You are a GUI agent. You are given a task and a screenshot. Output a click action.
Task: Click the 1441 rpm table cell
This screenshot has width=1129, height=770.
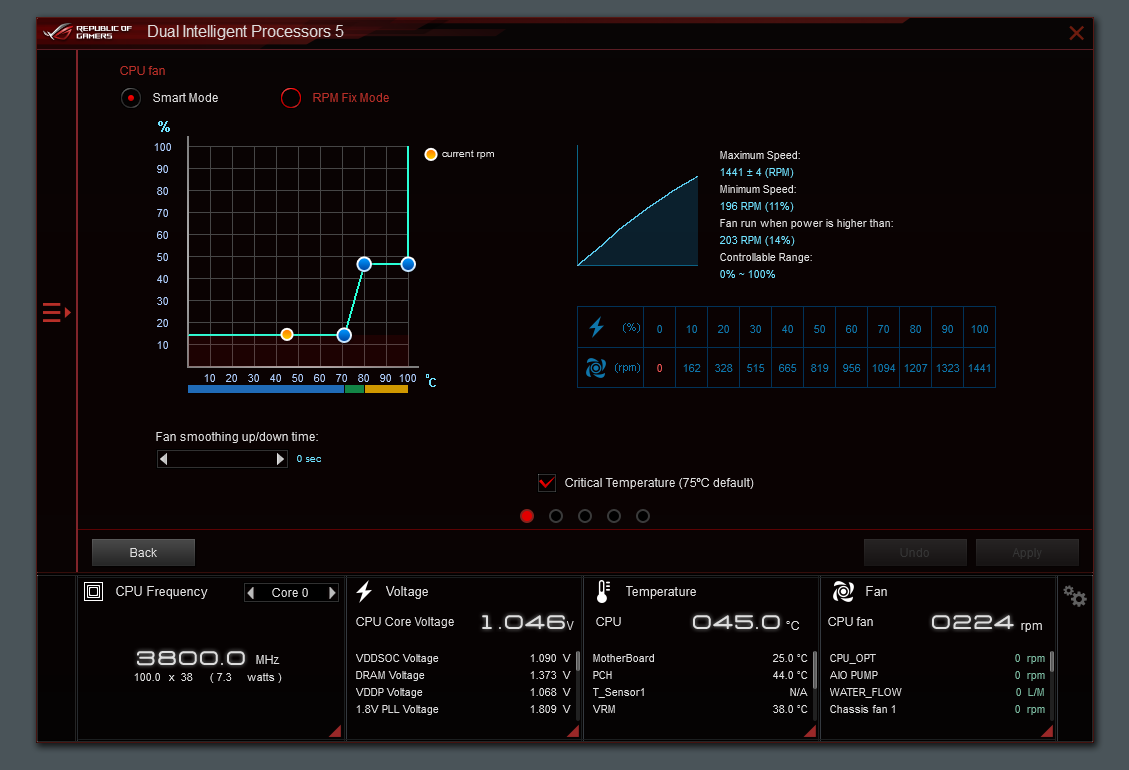tap(979, 368)
